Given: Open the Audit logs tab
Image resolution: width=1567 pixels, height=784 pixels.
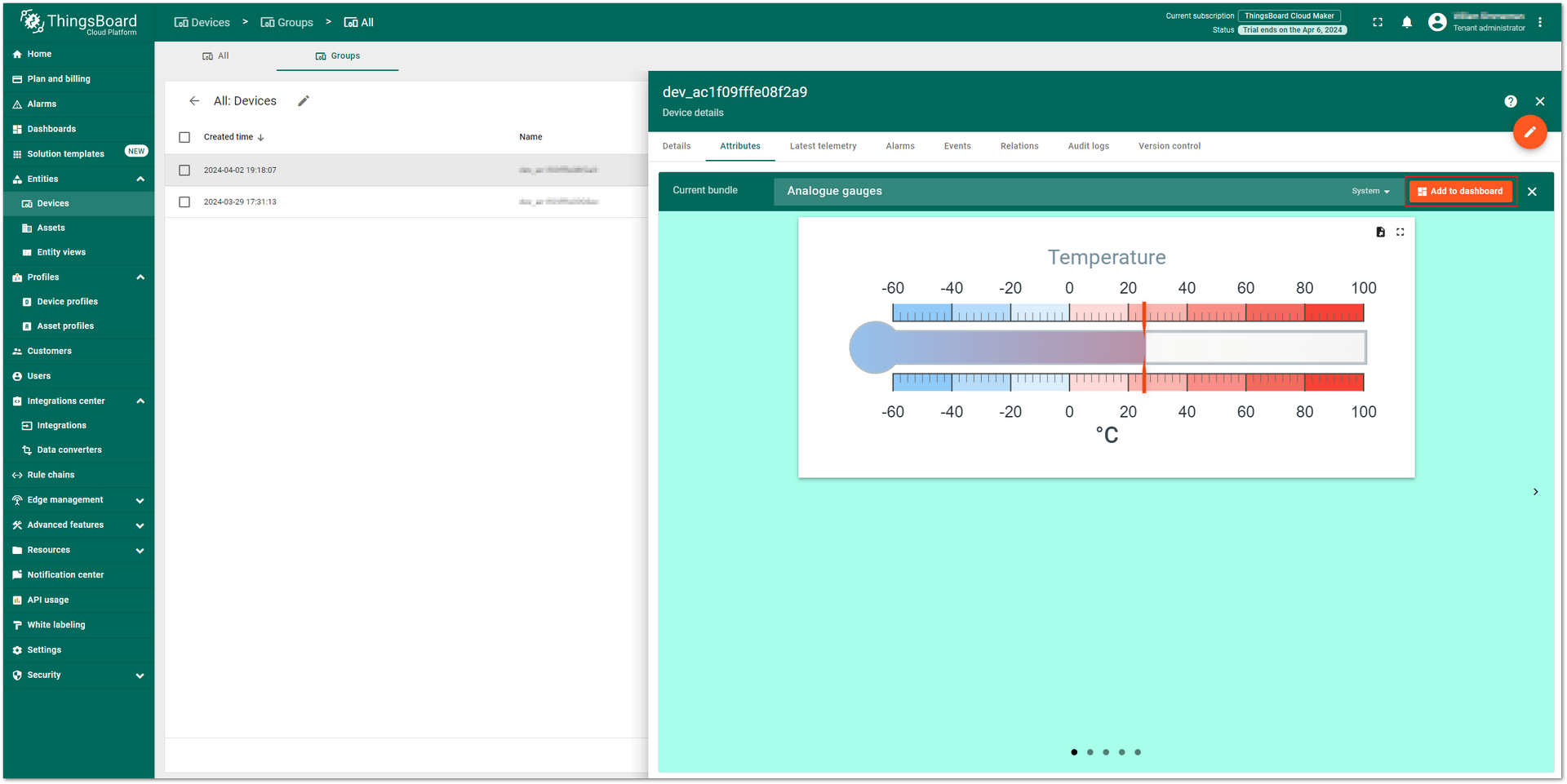Looking at the screenshot, I should click(1088, 146).
